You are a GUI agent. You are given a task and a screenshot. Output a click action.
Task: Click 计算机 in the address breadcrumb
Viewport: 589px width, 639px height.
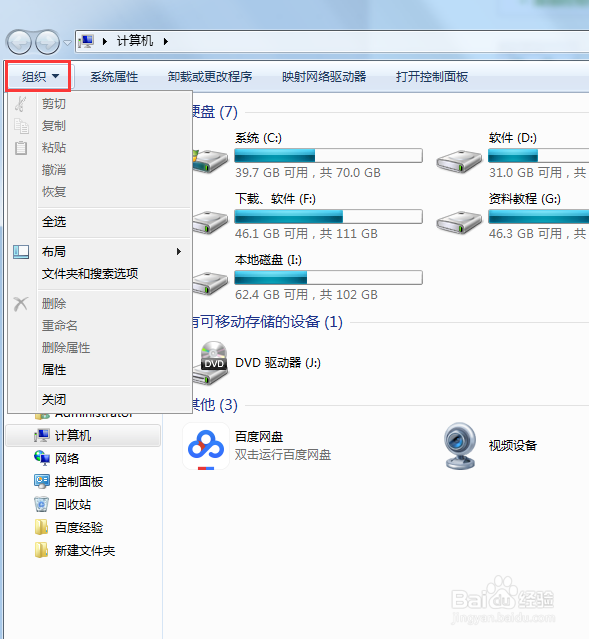[135, 41]
